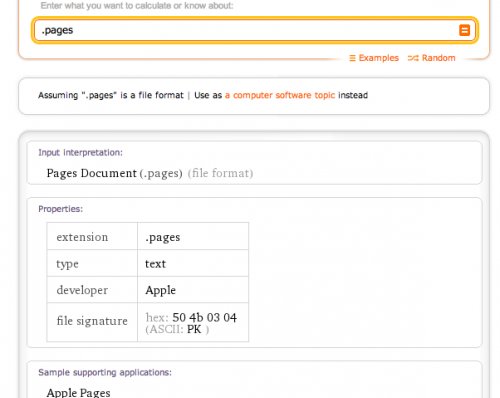
Task: Use as a computer software topic instead
Action: pyautogui.click(x=280, y=95)
